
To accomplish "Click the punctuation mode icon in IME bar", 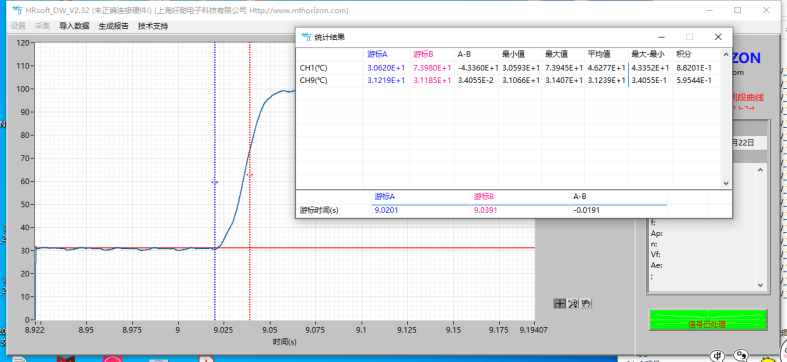I will tap(742, 355).
